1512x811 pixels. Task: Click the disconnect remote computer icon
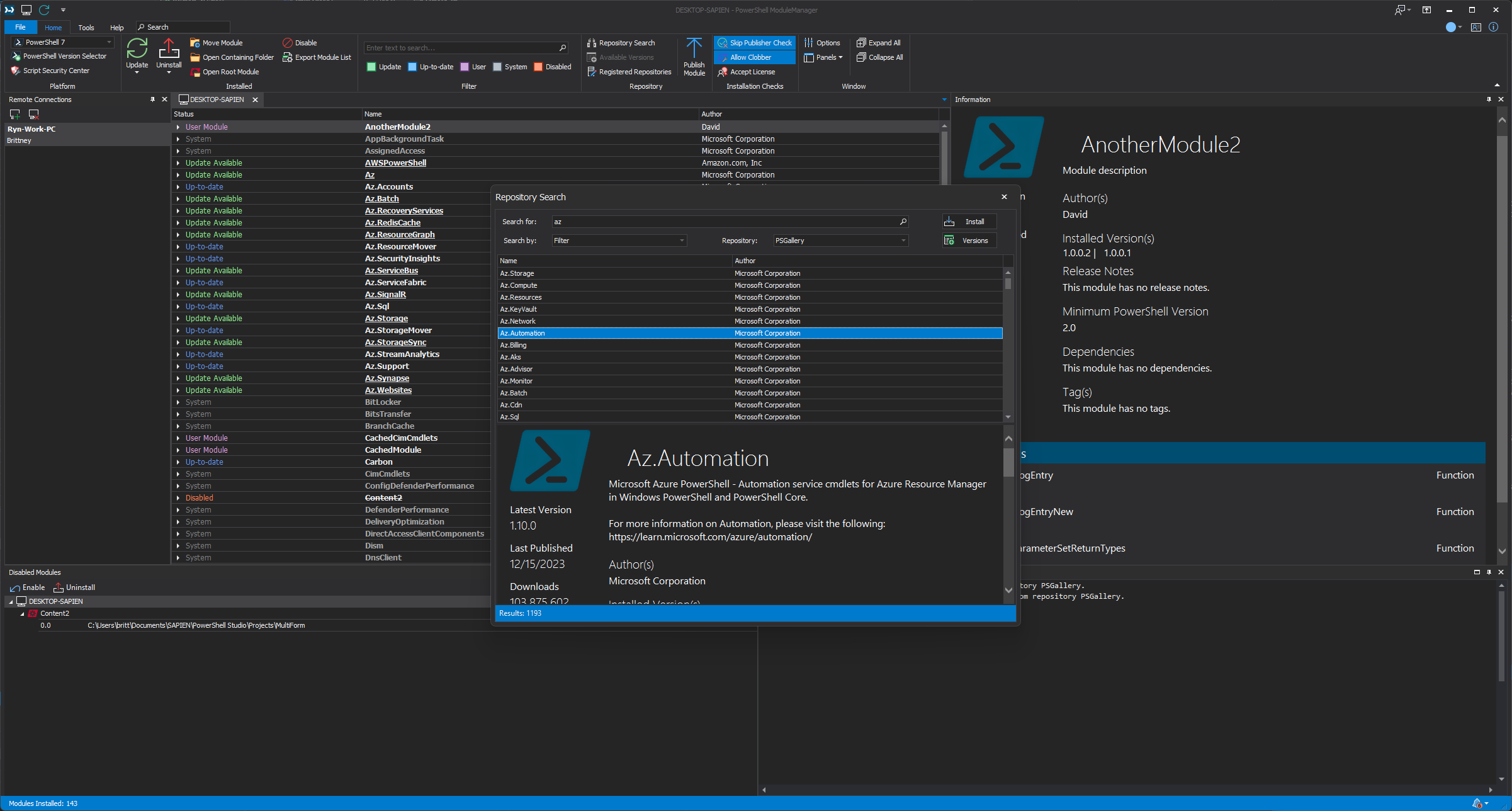34,114
